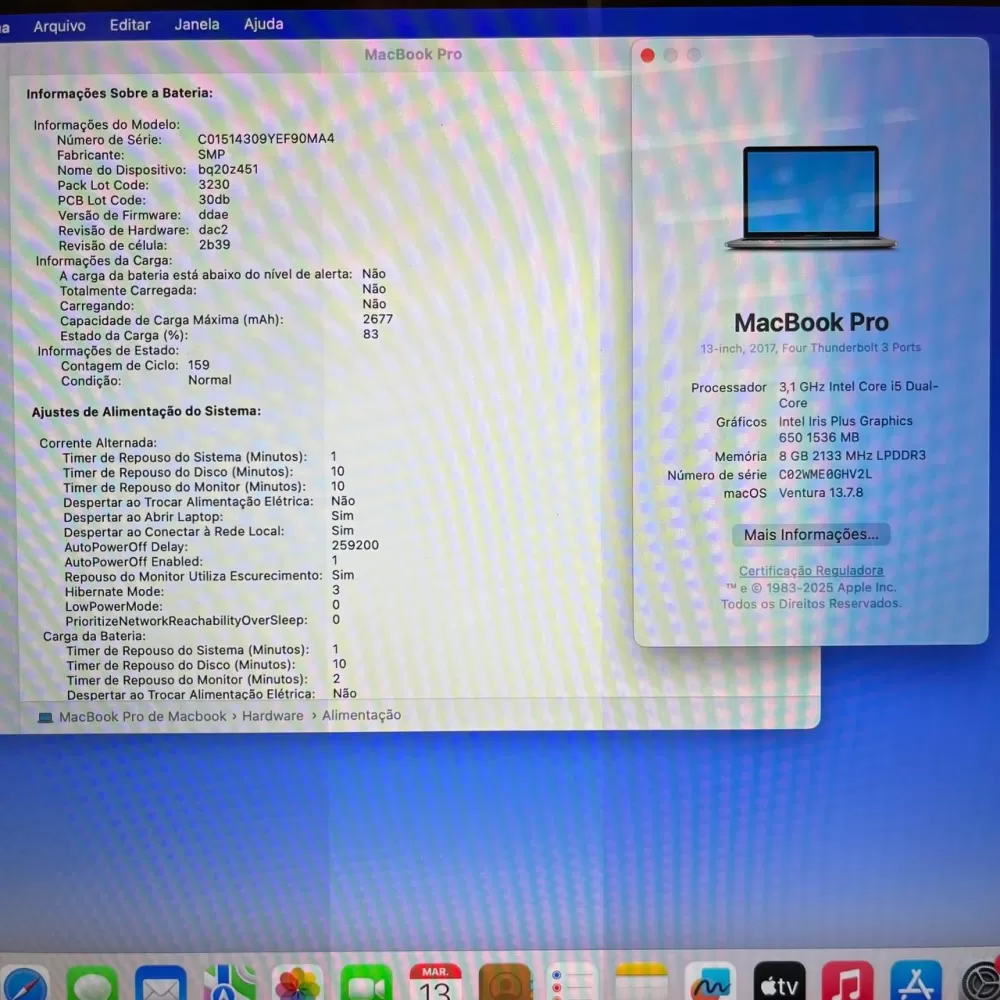Viewport: 1000px width, 1000px height.
Task: Click the Mais Informações button
Action: [x=811, y=535]
